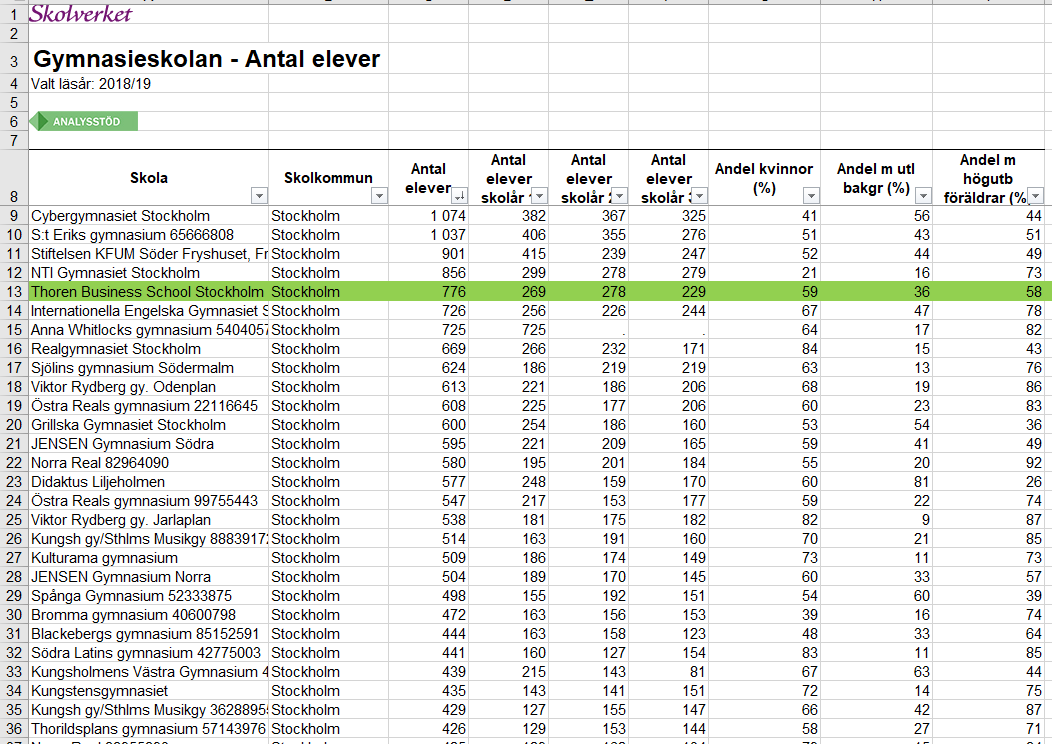Select the title cell Gymnasieskolan - Antal elever
The height and width of the screenshot is (744, 1052).
(207, 59)
